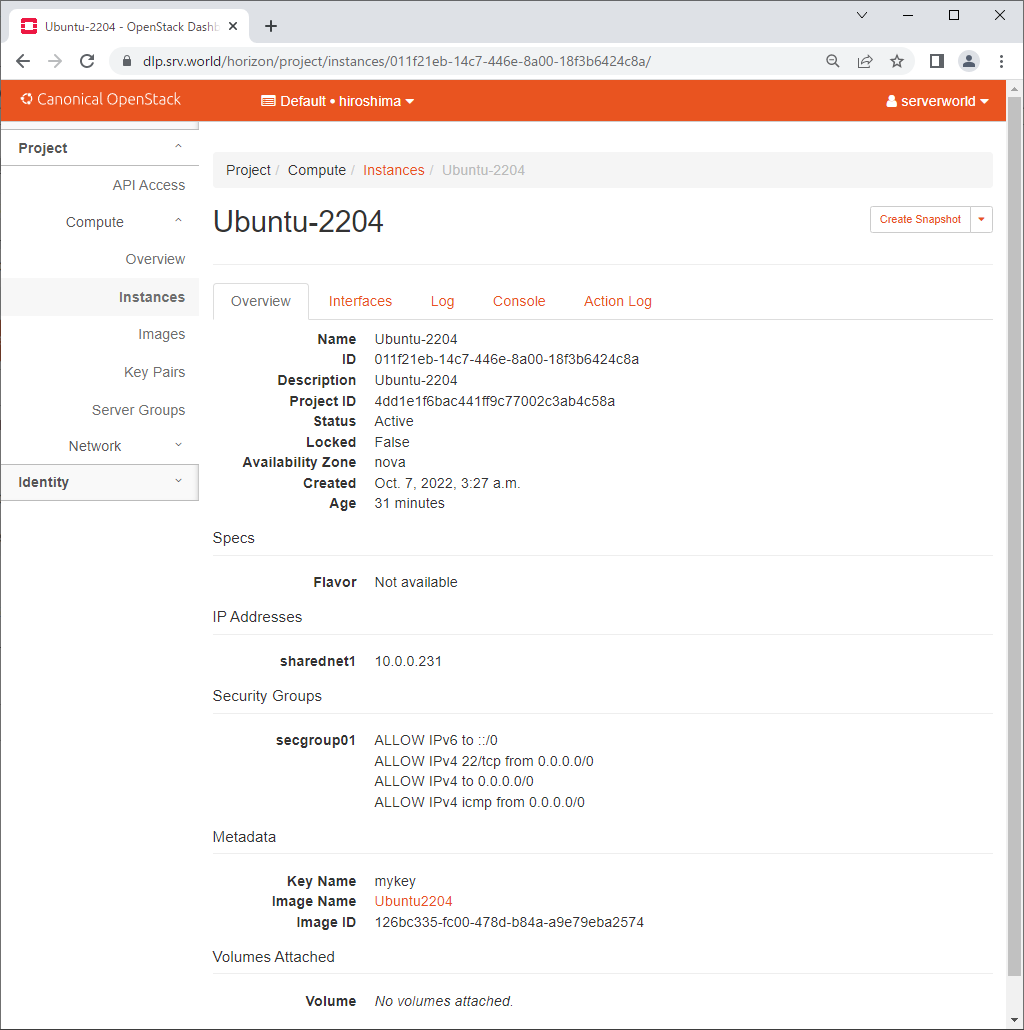Image resolution: width=1024 pixels, height=1030 pixels.
Task: Switch to the Log tab
Action: [442, 301]
